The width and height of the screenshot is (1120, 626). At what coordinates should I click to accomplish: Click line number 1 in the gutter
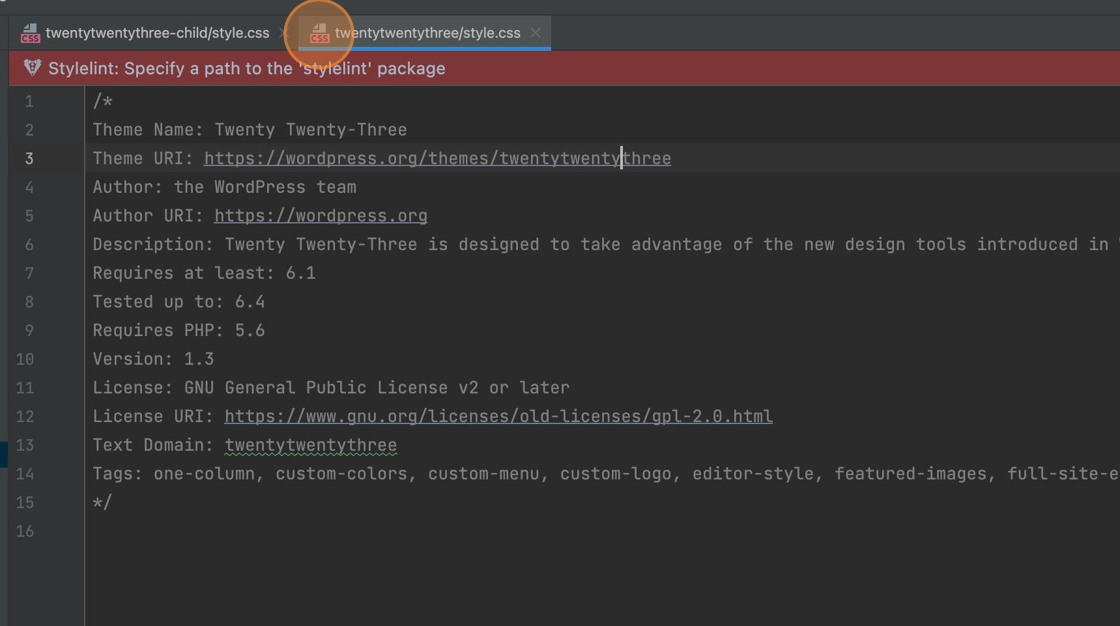coord(29,101)
